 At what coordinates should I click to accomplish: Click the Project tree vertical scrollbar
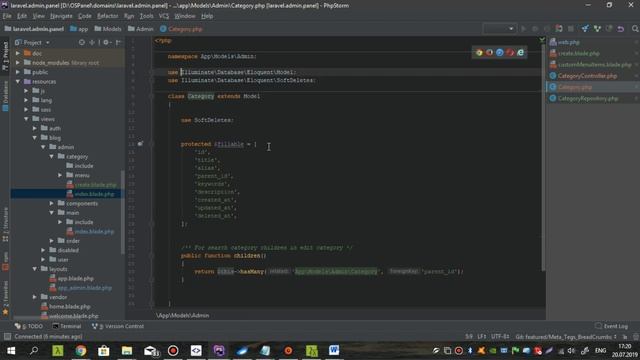click(122, 212)
